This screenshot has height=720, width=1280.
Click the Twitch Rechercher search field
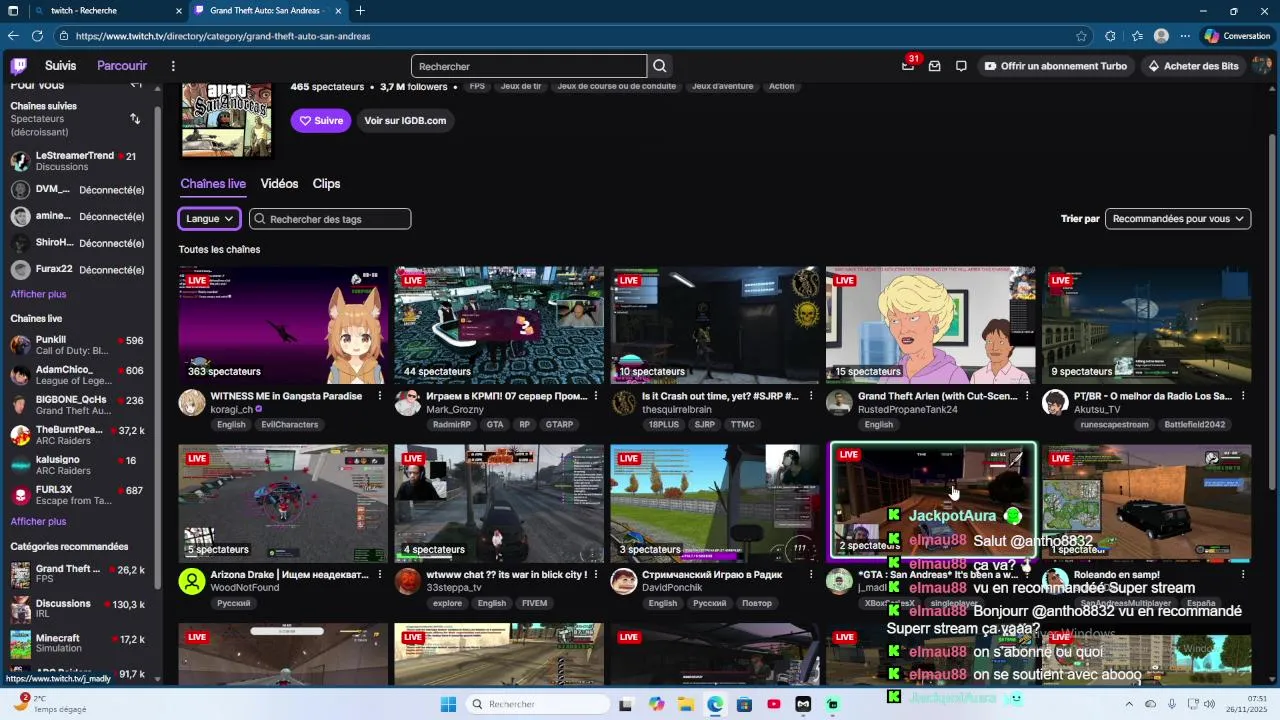click(529, 66)
